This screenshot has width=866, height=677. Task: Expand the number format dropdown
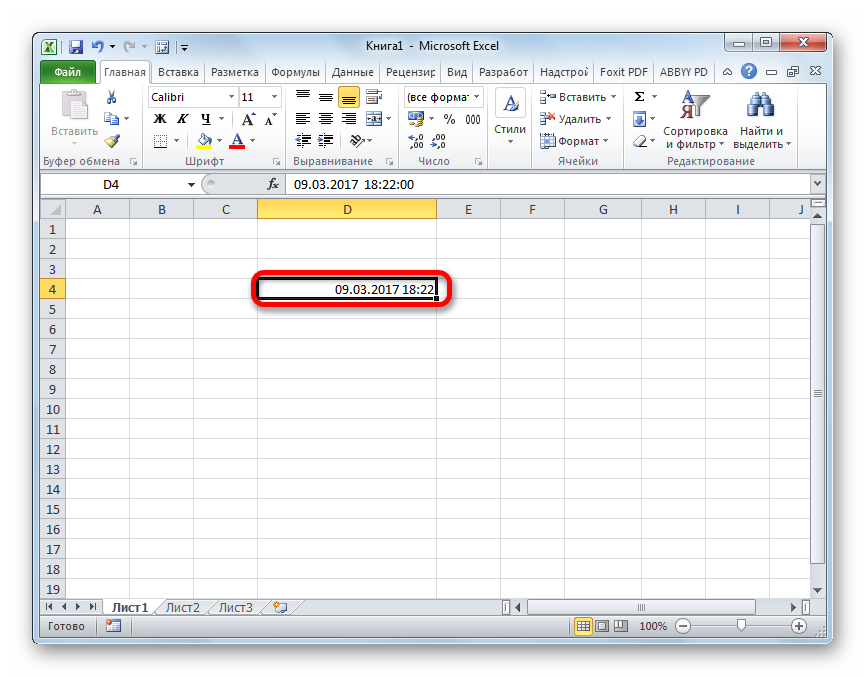pos(476,97)
